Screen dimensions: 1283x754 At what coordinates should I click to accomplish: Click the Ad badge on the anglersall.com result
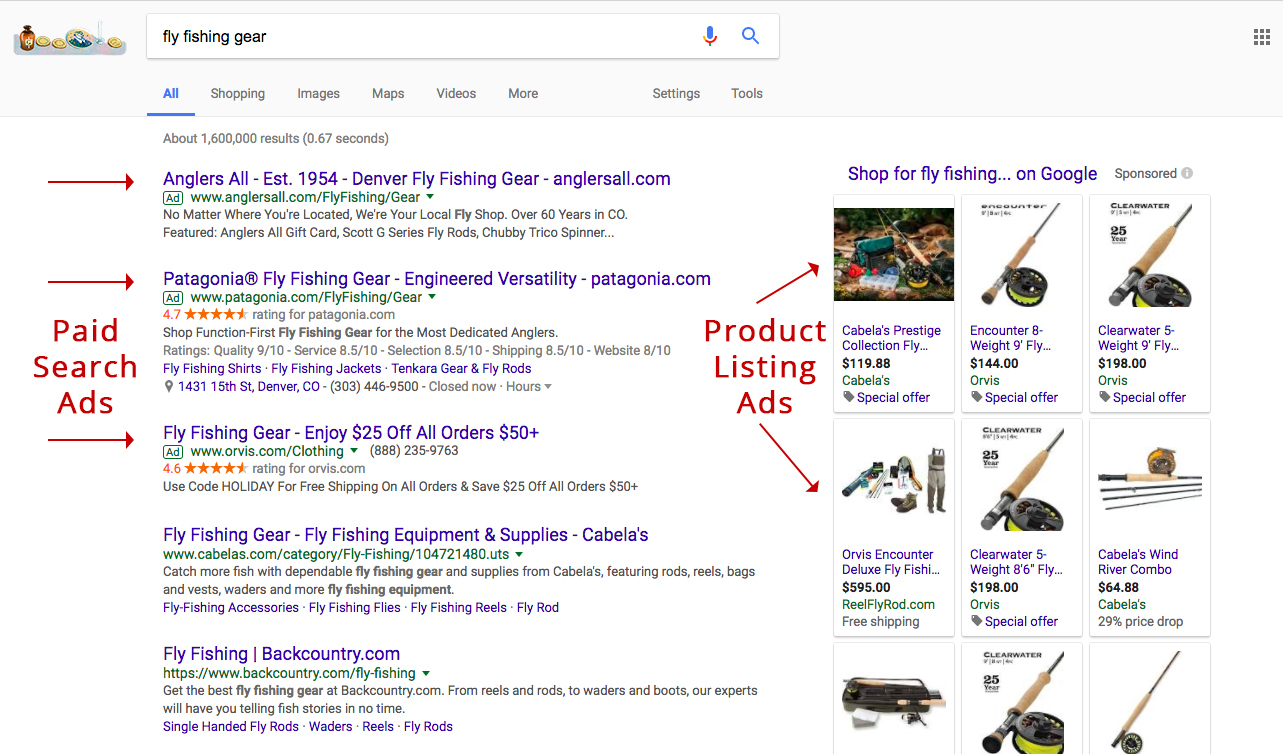click(173, 198)
